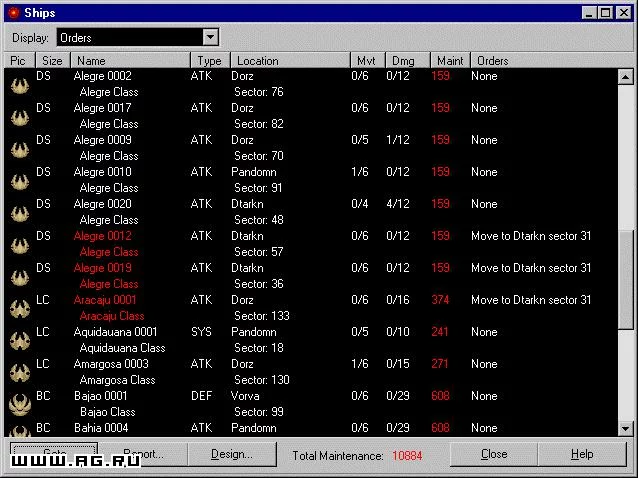Select red ship name Alegre 0012
This screenshot has height=478, width=638.
click(x=103, y=236)
